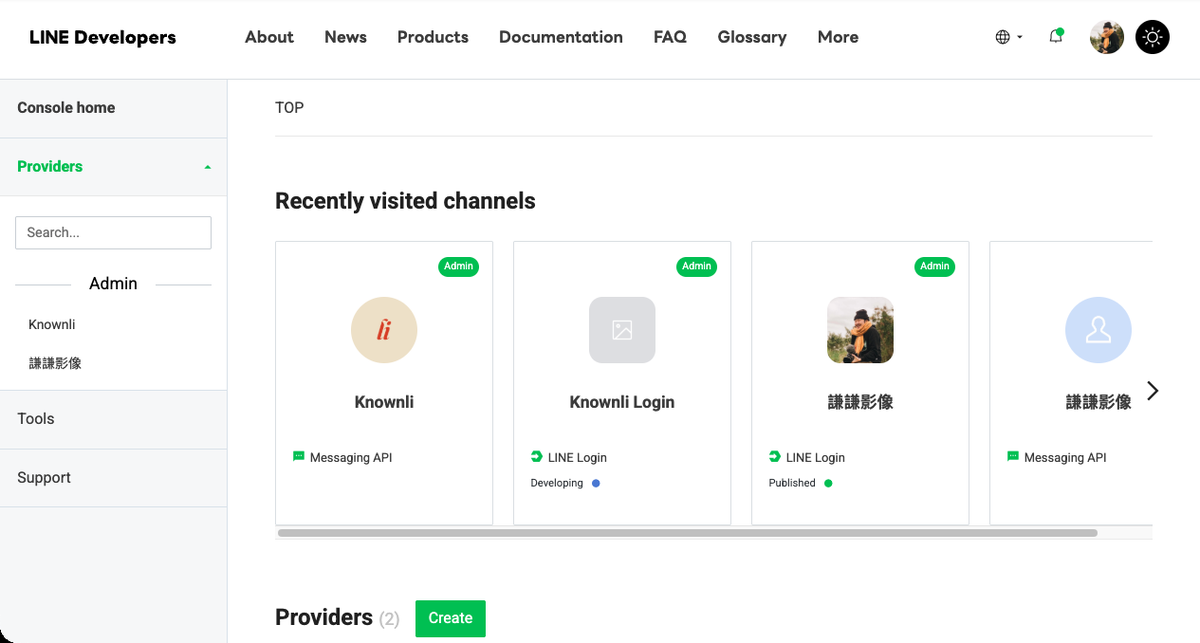Open the Glossary page

752,37
